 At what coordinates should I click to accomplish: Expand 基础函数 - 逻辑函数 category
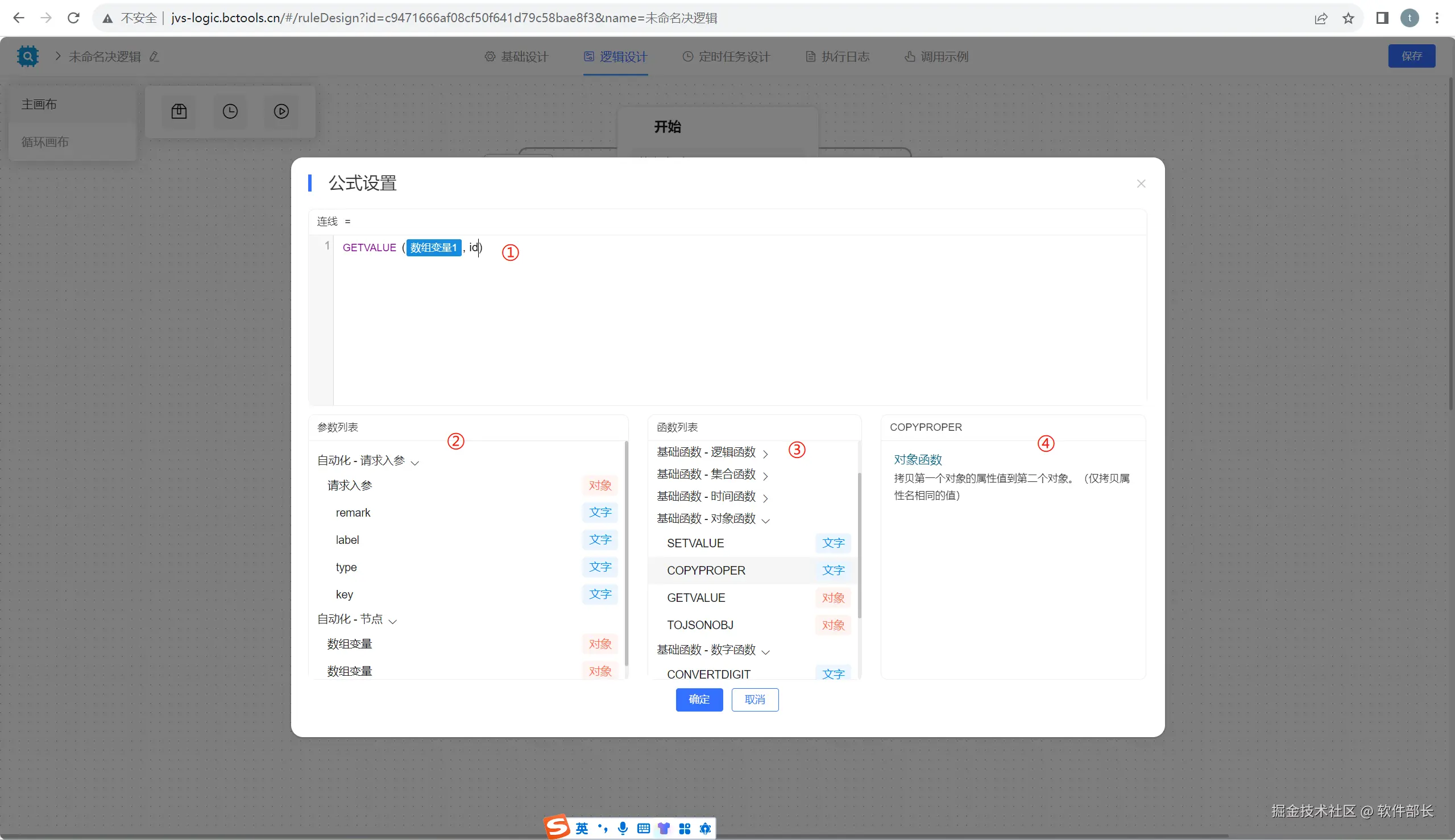765,453
